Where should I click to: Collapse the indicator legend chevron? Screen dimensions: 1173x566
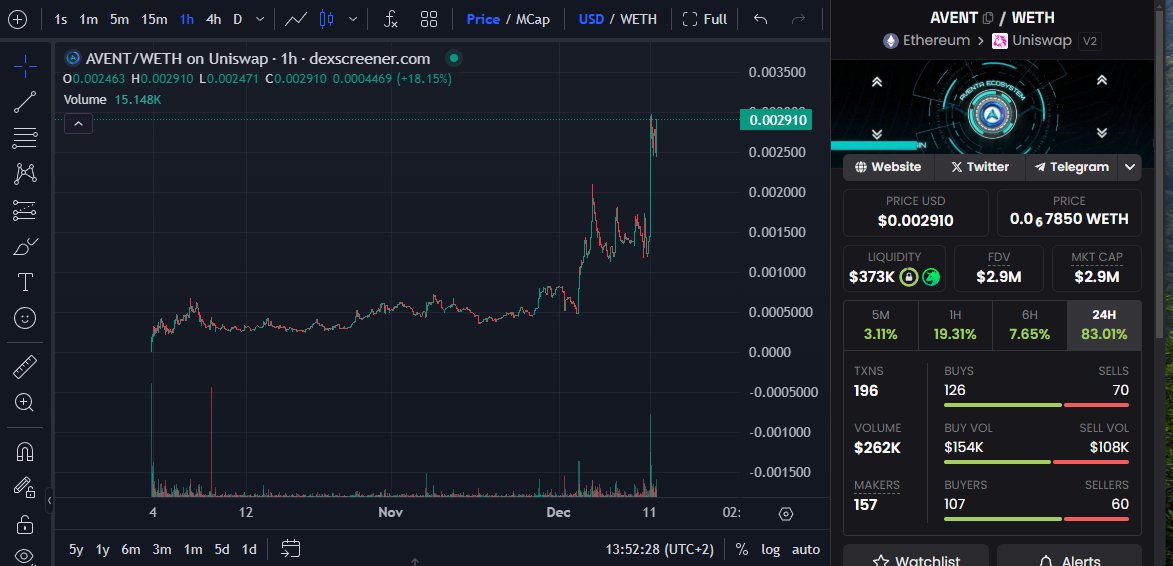tap(79, 123)
